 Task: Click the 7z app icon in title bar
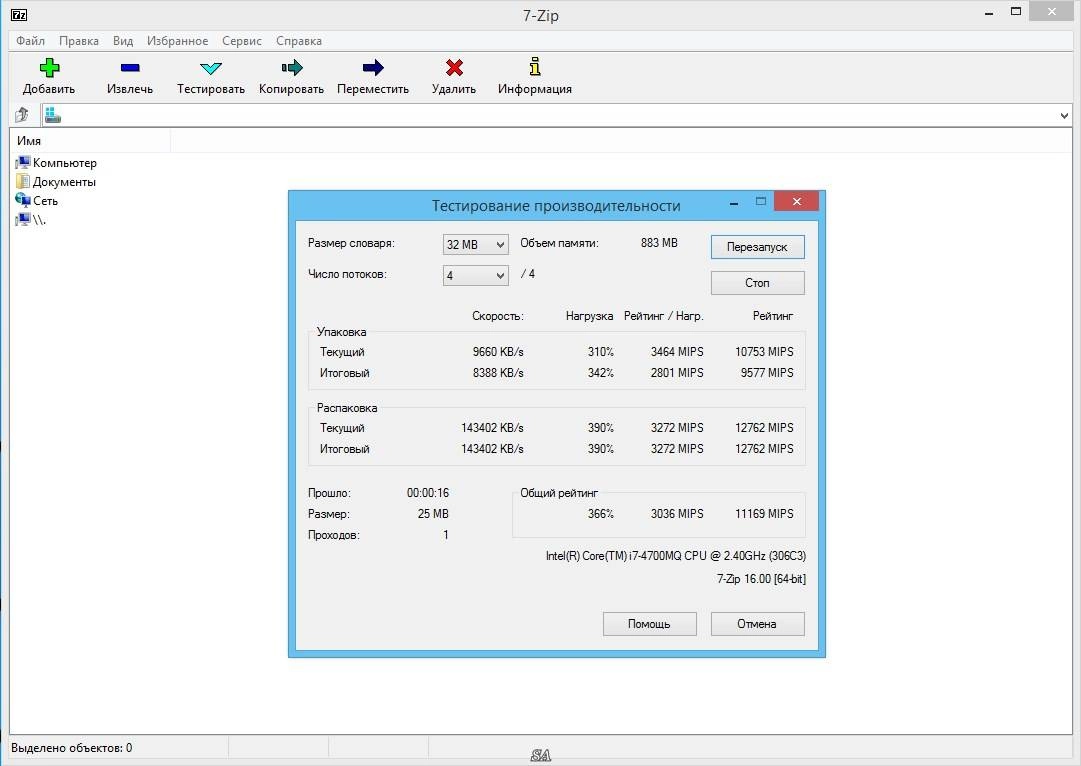tap(19, 14)
